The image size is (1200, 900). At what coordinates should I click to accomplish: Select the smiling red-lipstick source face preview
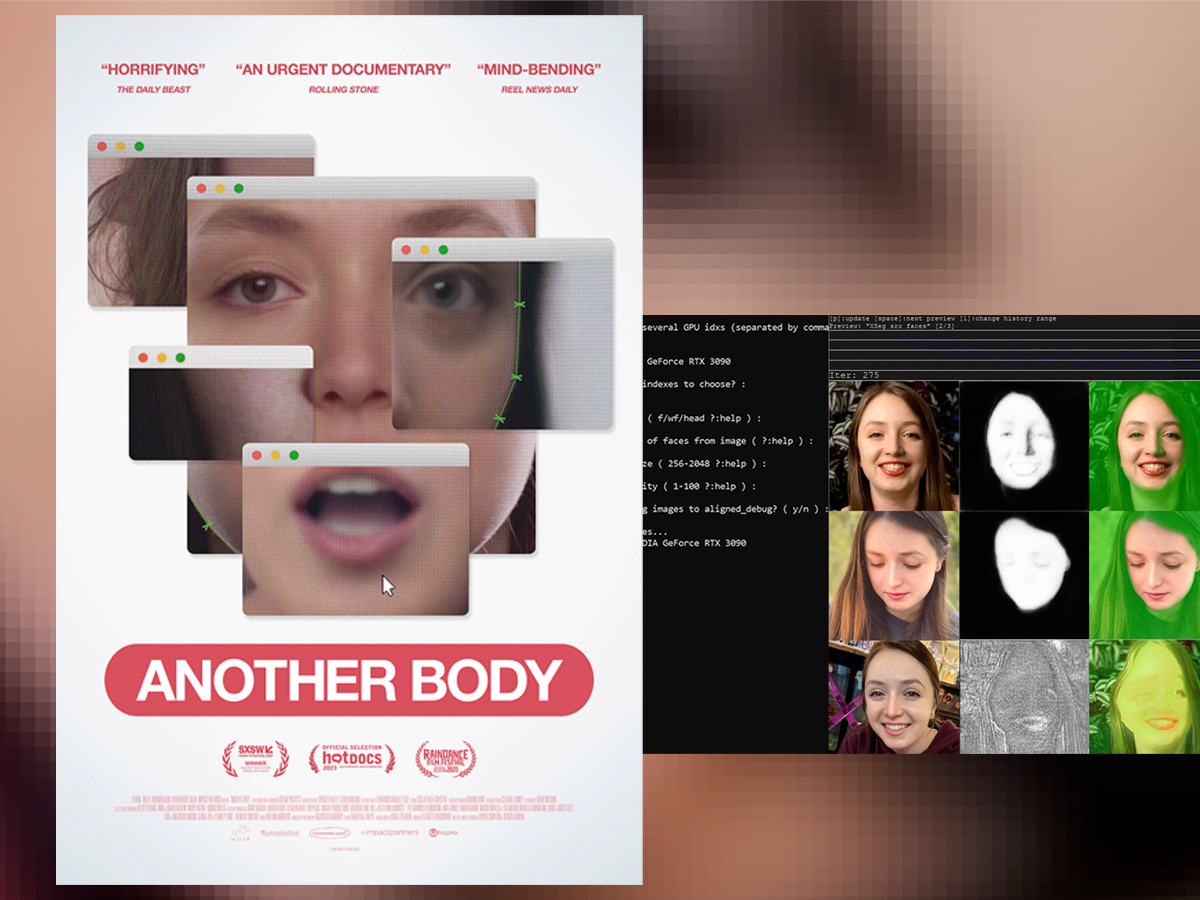(894, 446)
